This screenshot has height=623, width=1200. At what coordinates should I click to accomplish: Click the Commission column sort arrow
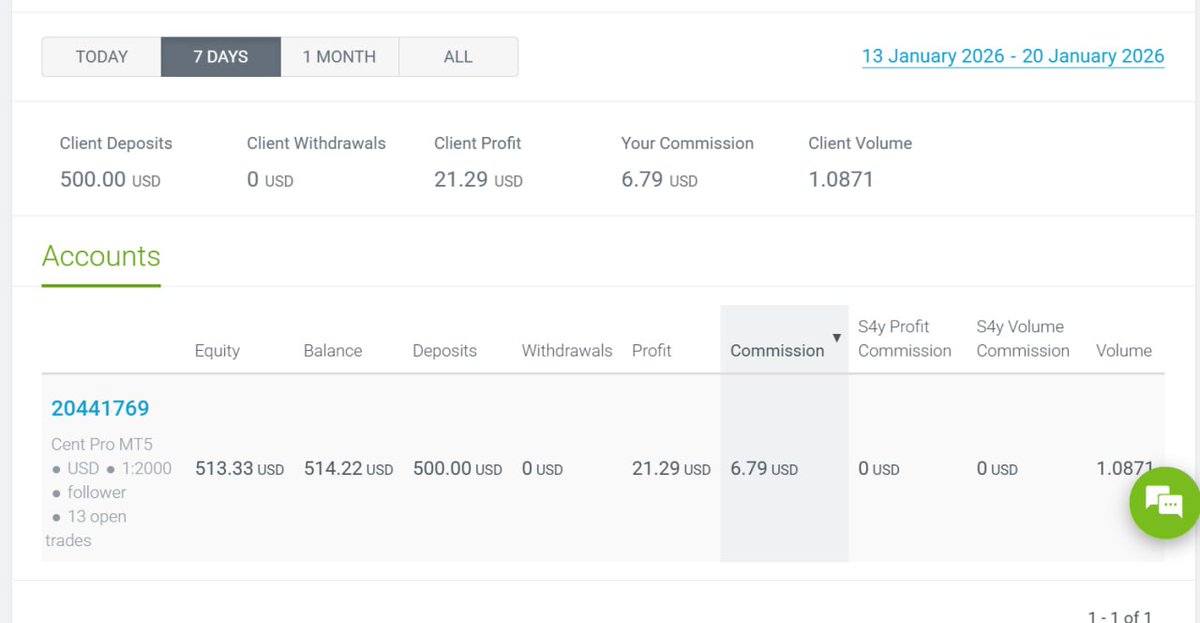tap(837, 338)
